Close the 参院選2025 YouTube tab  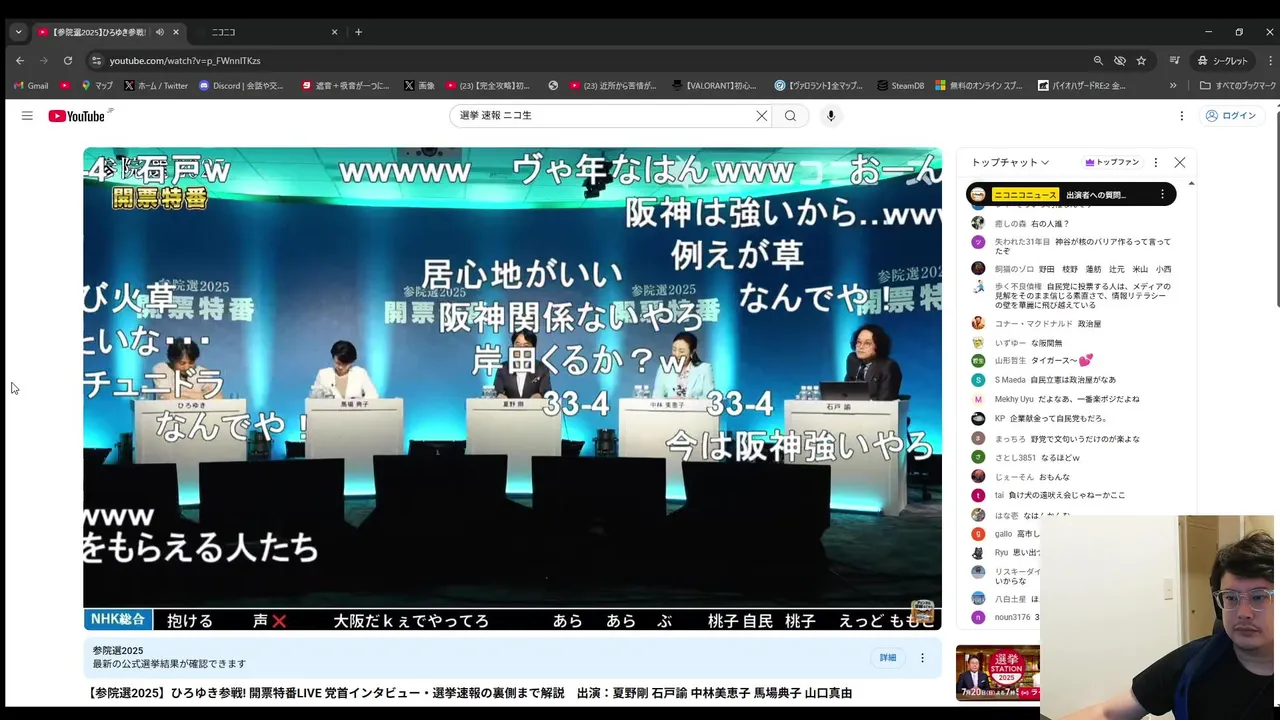click(x=176, y=32)
